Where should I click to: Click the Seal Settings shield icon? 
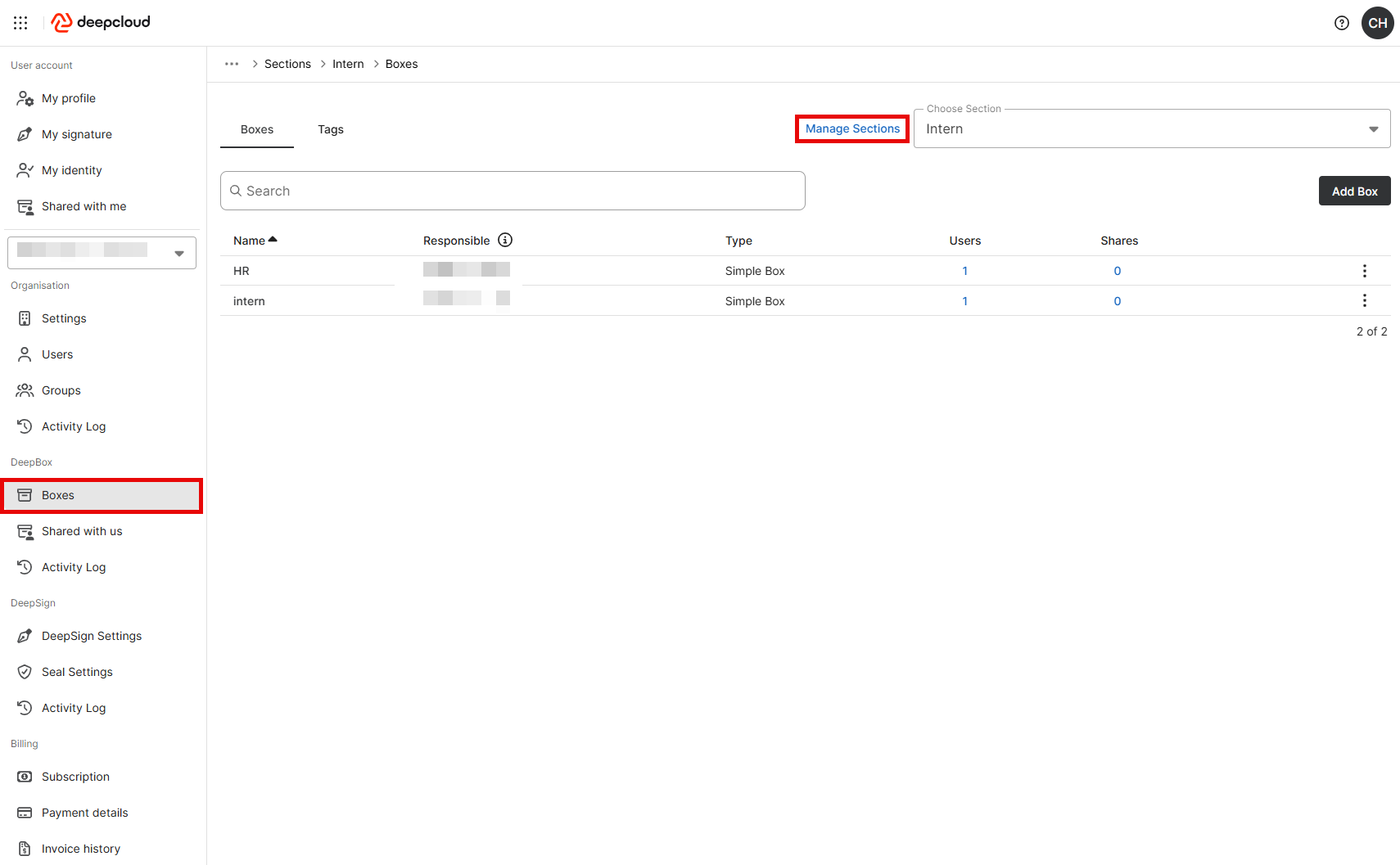25,672
